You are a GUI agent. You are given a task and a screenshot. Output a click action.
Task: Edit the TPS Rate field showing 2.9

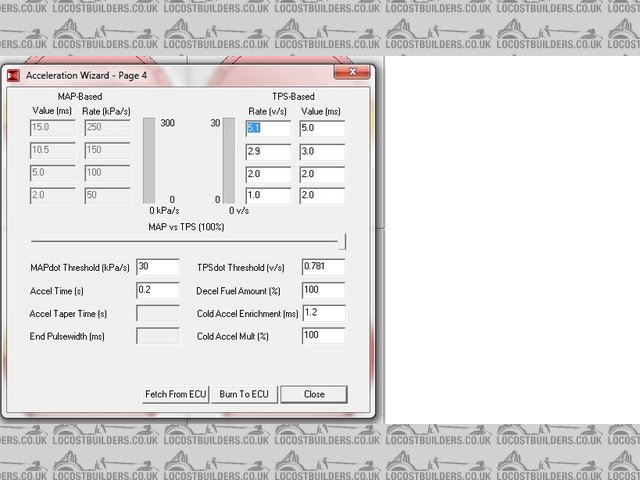click(268, 152)
